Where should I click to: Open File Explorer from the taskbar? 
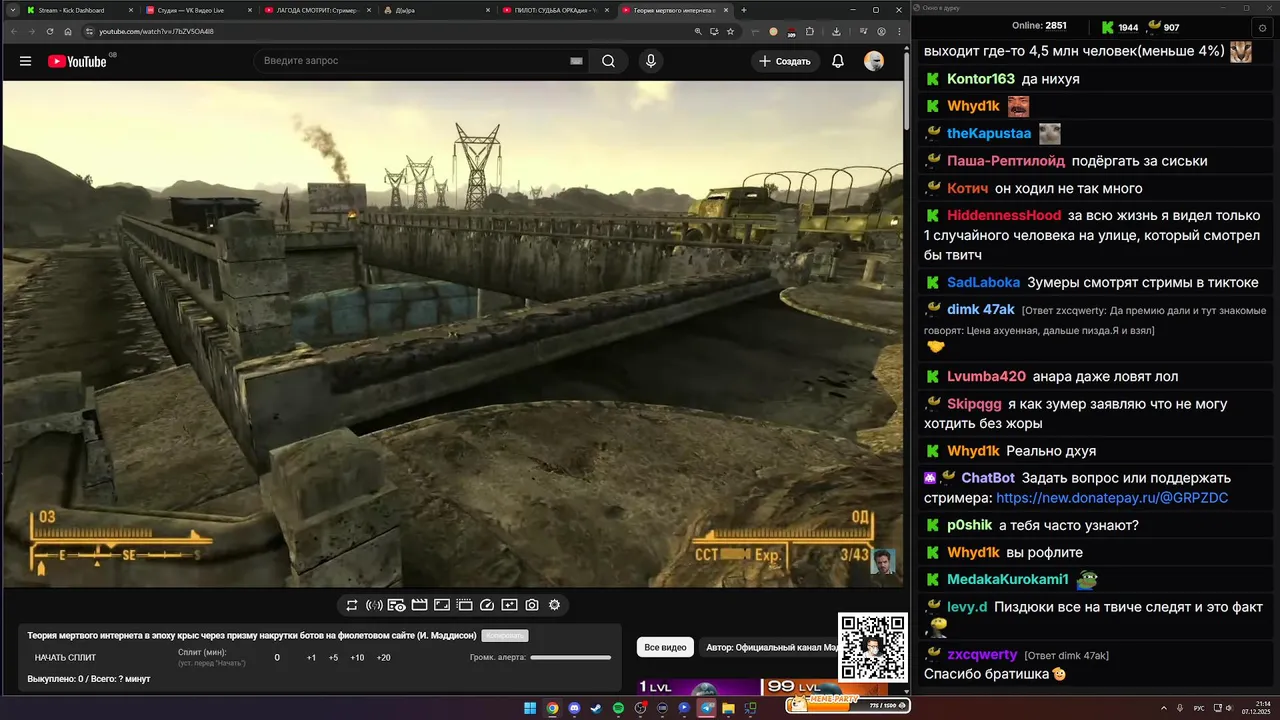point(728,708)
